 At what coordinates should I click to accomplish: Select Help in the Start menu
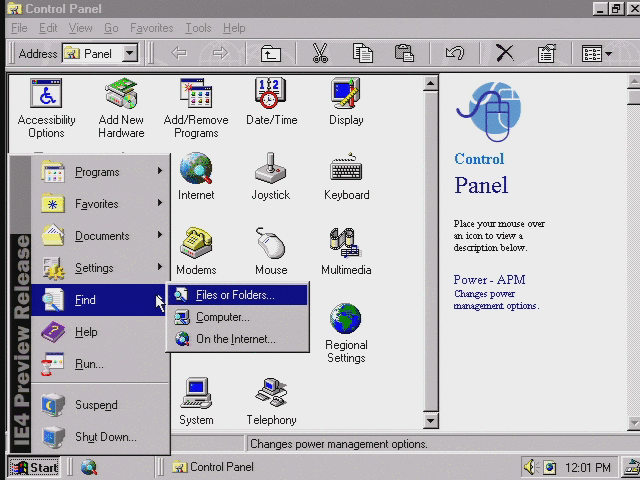click(100, 332)
